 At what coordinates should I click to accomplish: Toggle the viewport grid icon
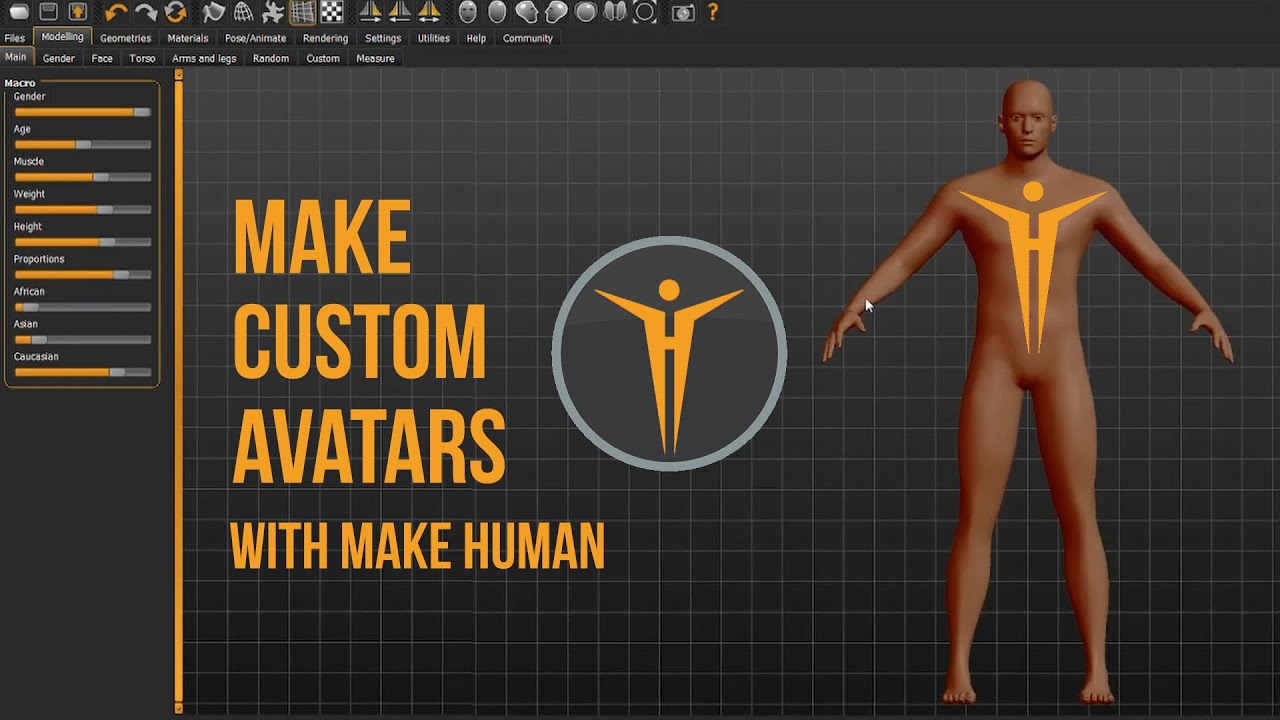pyautogui.click(x=302, y=12)
